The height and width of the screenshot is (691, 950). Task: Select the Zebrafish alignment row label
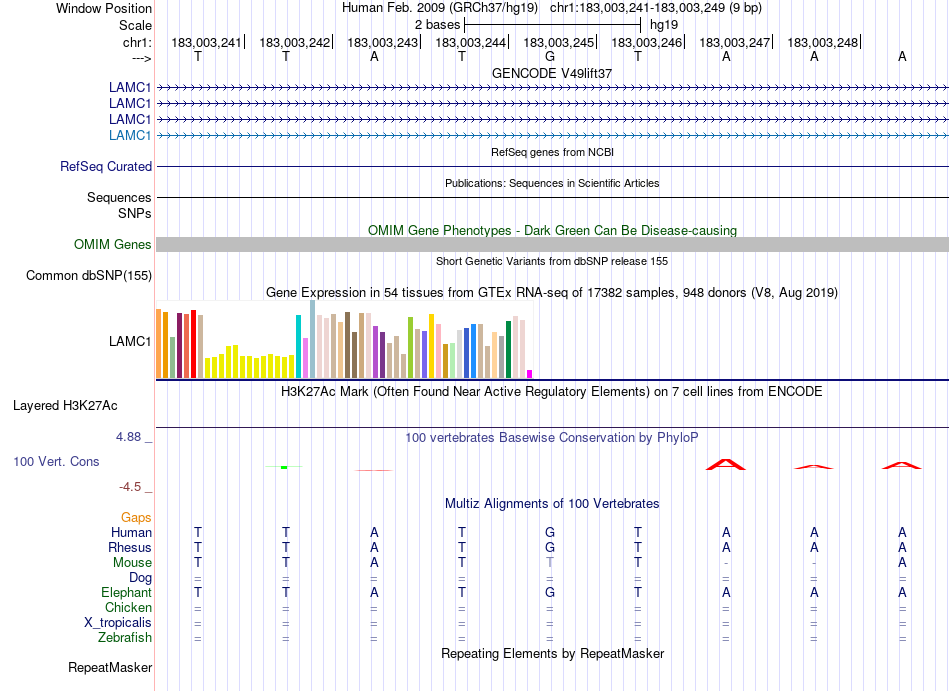(125, 638)
